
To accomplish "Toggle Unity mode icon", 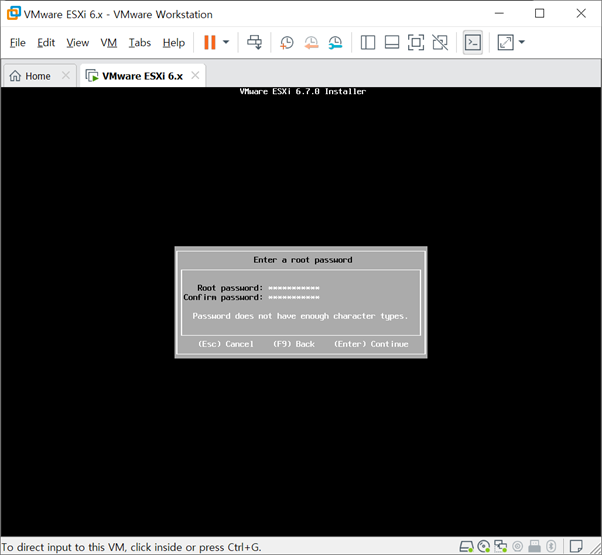I will pyautogui.click(x=440, y=42).
